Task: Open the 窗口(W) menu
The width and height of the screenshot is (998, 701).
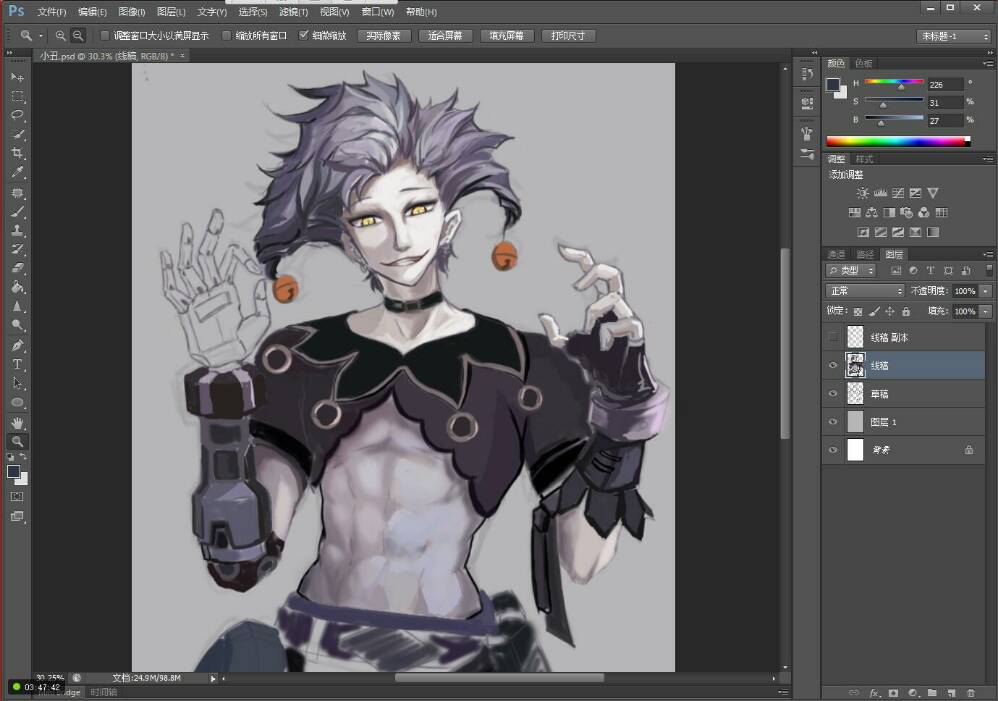Action: (377, 11)
